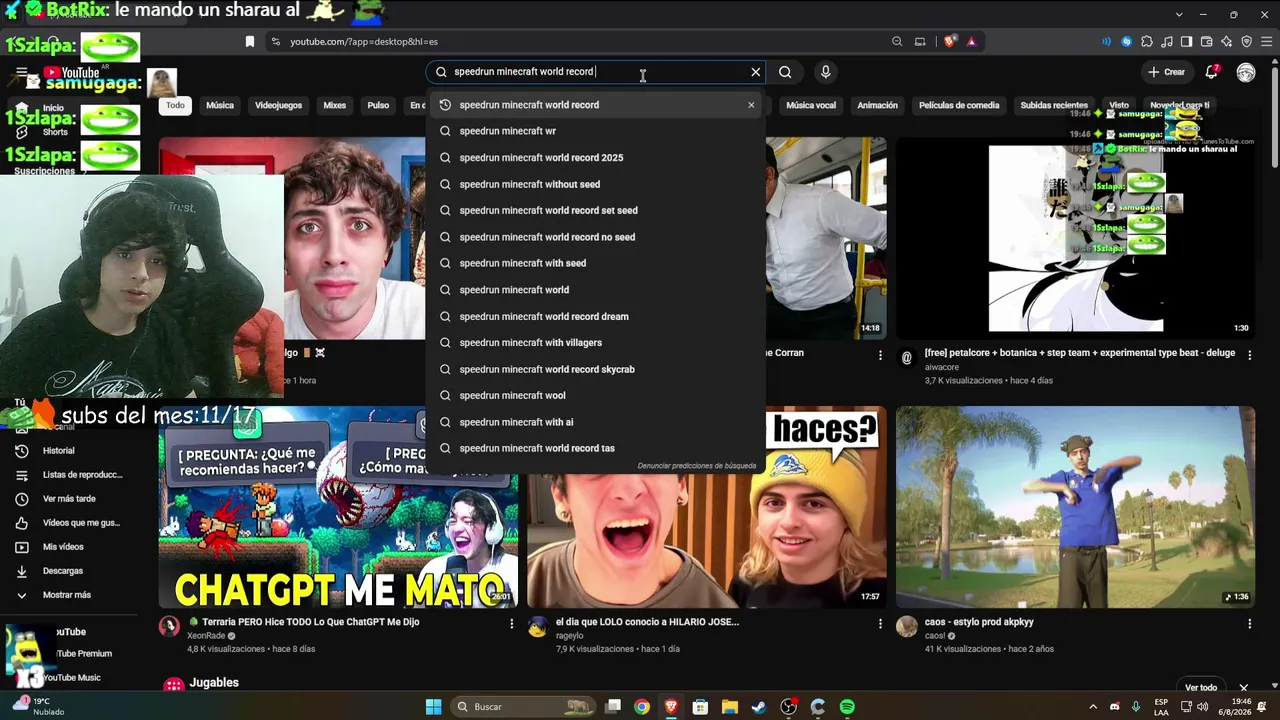The width and height of the screenshot is (1280, 720).
Task: Start voice search with the microphone icon
Action: pos(825,72)
